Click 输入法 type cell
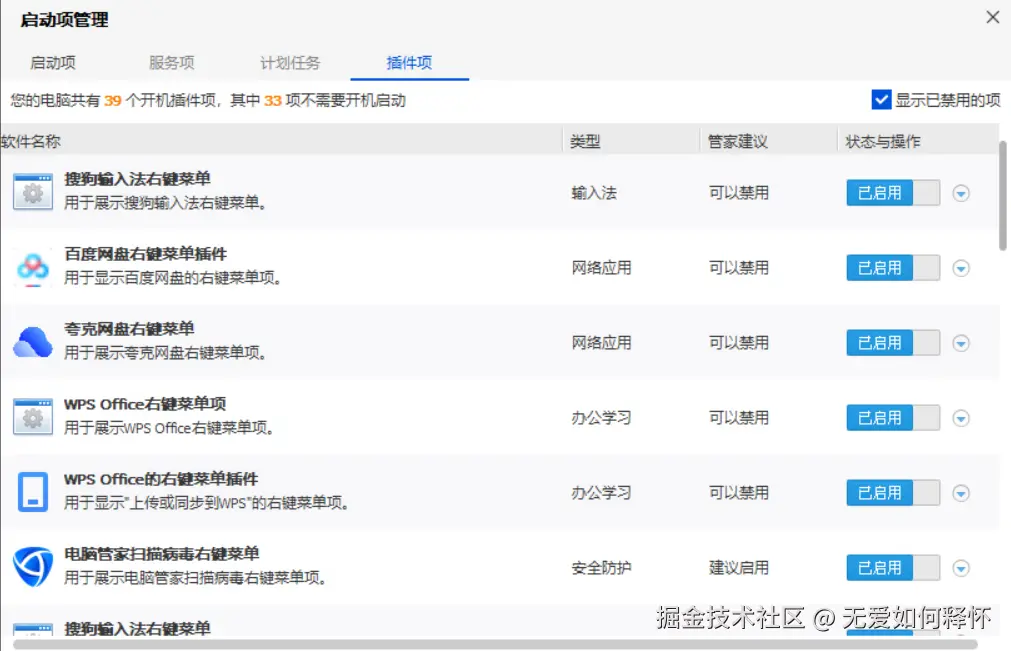 click(x=594, y=193)
